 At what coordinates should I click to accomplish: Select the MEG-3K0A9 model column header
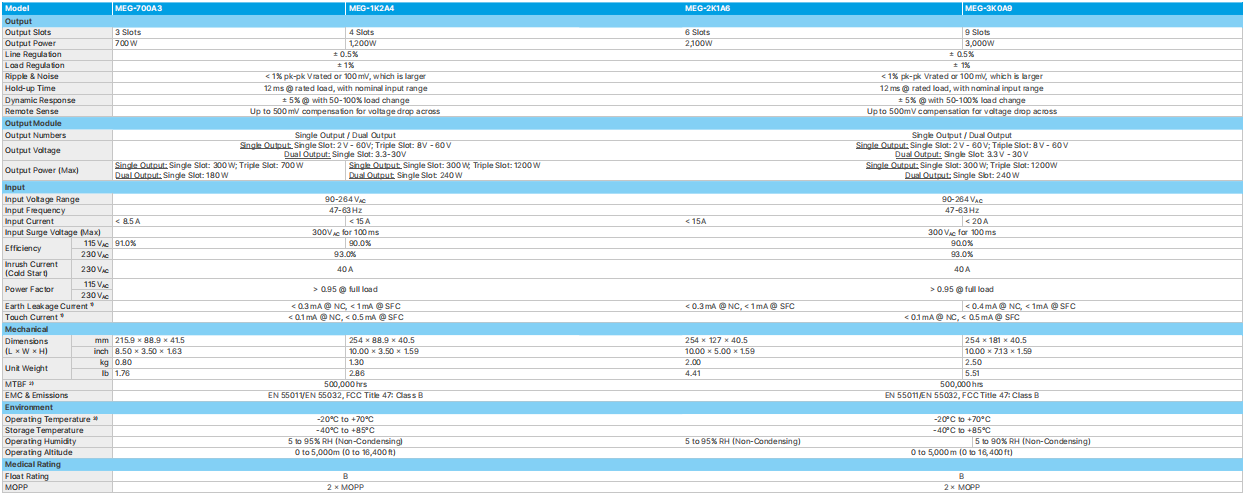coord(988,9)
